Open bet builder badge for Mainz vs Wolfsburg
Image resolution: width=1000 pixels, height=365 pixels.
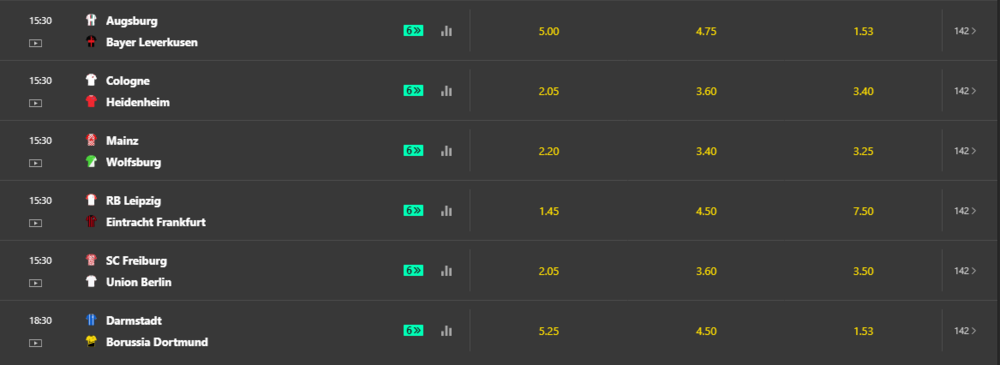[413, 151]
